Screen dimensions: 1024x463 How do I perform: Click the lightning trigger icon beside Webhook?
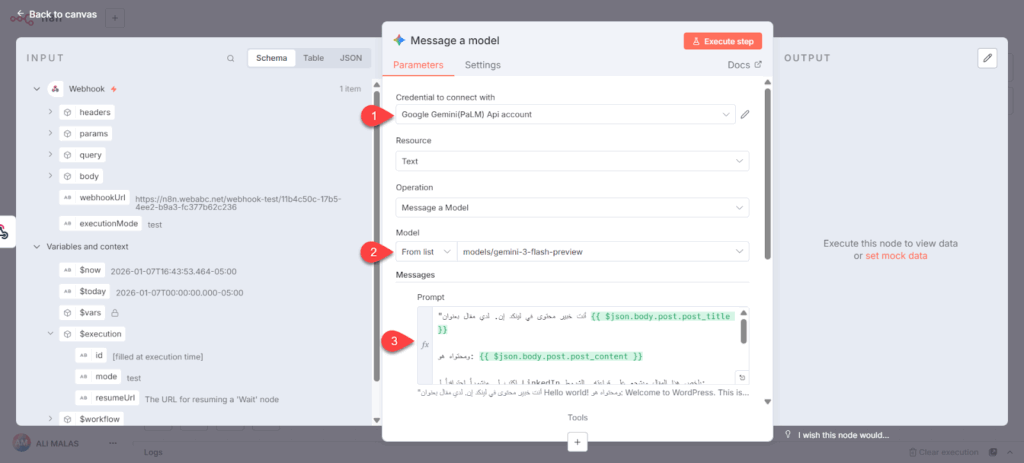coord(114,89)
